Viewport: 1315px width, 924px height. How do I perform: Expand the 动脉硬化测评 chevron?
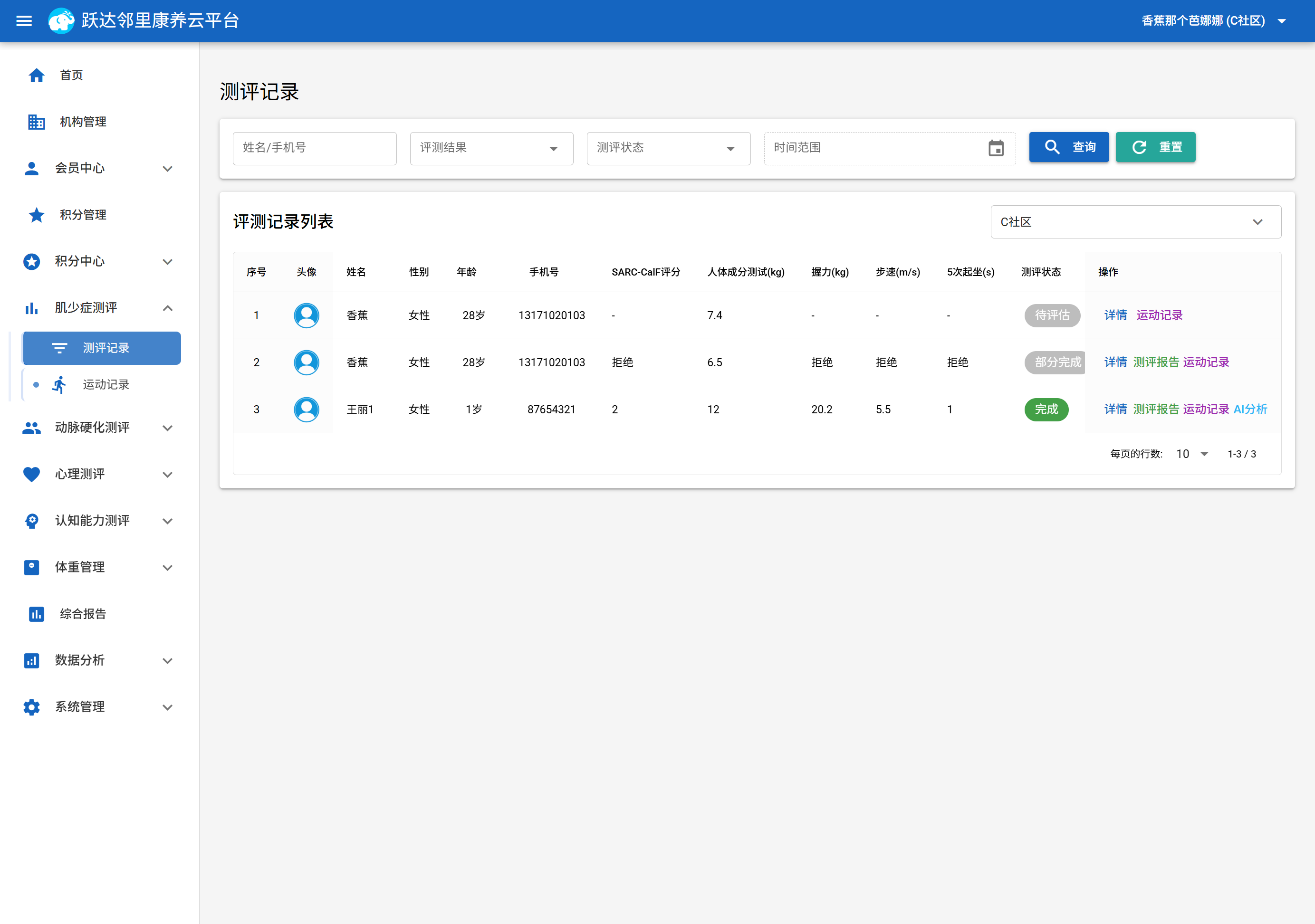(167, 428)
